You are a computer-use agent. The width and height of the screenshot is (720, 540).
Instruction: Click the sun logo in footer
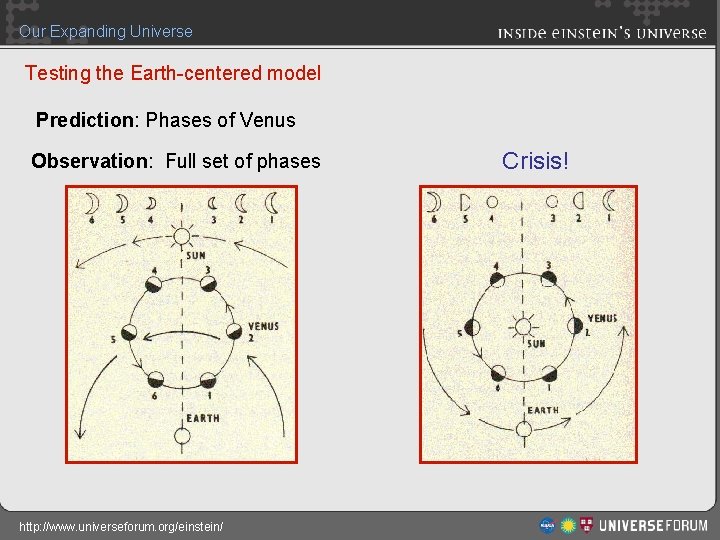click(568, 525)
